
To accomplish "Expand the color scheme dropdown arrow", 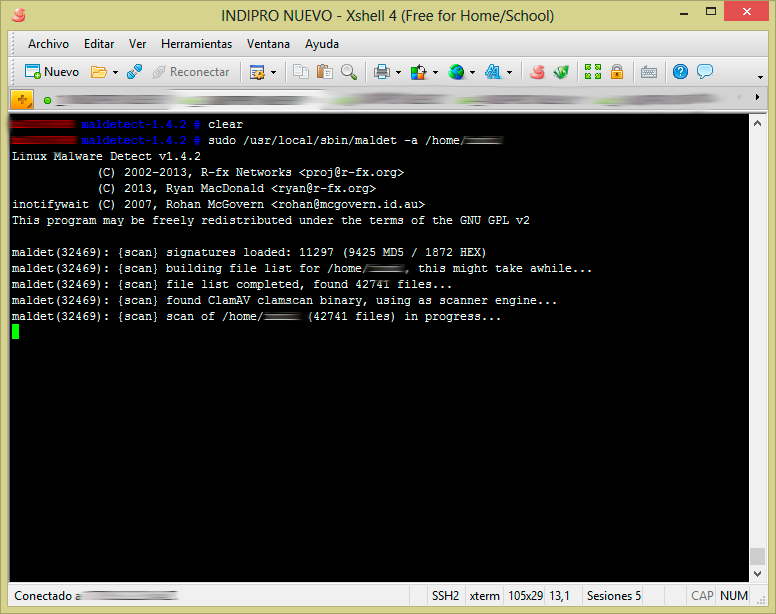I will (436, 73).
